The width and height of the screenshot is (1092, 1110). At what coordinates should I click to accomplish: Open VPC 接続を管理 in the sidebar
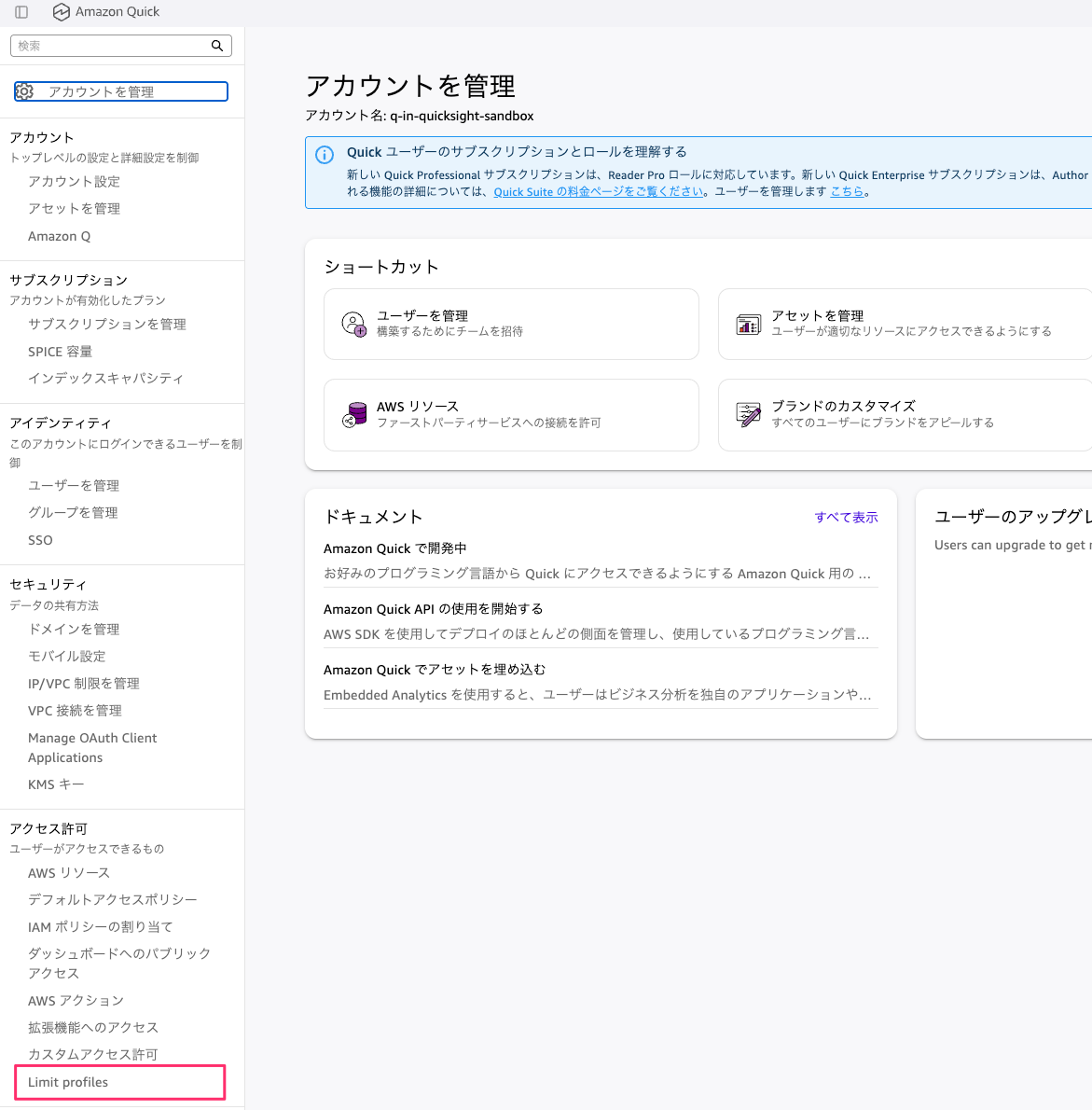coord(75,711)
